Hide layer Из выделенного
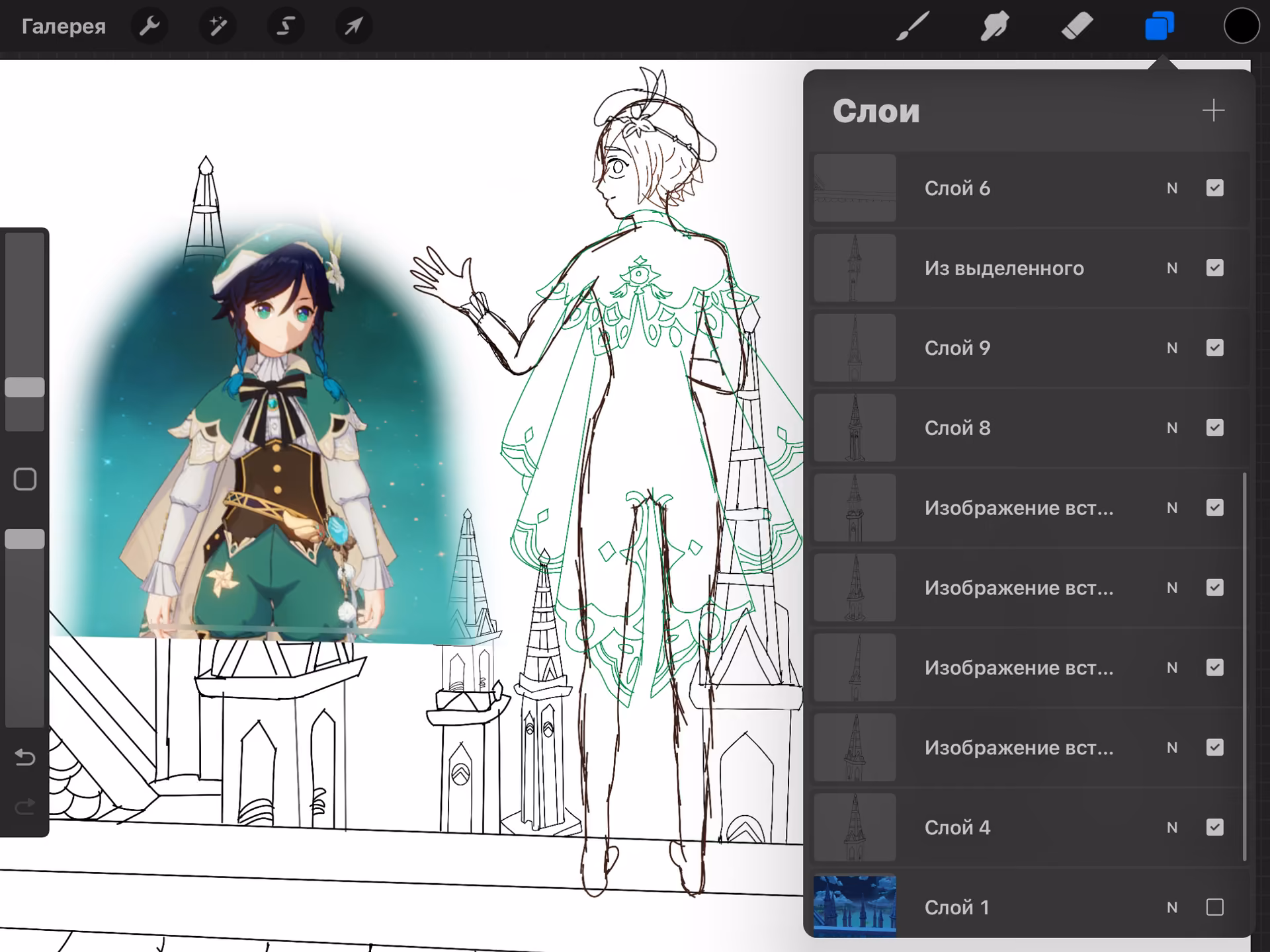This screenshot has width=1270, height=952. coord(1215,268)
